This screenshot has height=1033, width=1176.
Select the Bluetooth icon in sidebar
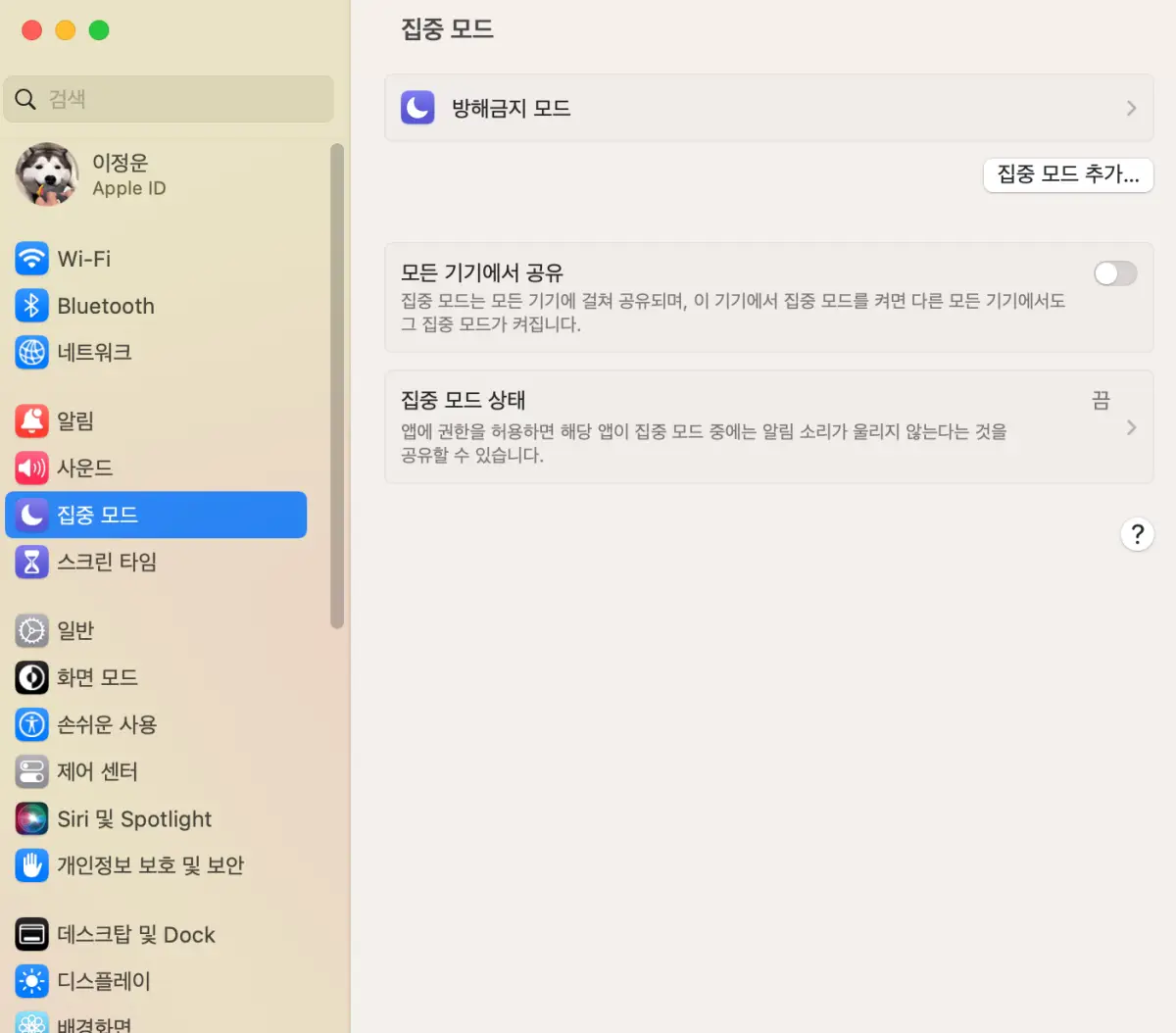point(30,306)
